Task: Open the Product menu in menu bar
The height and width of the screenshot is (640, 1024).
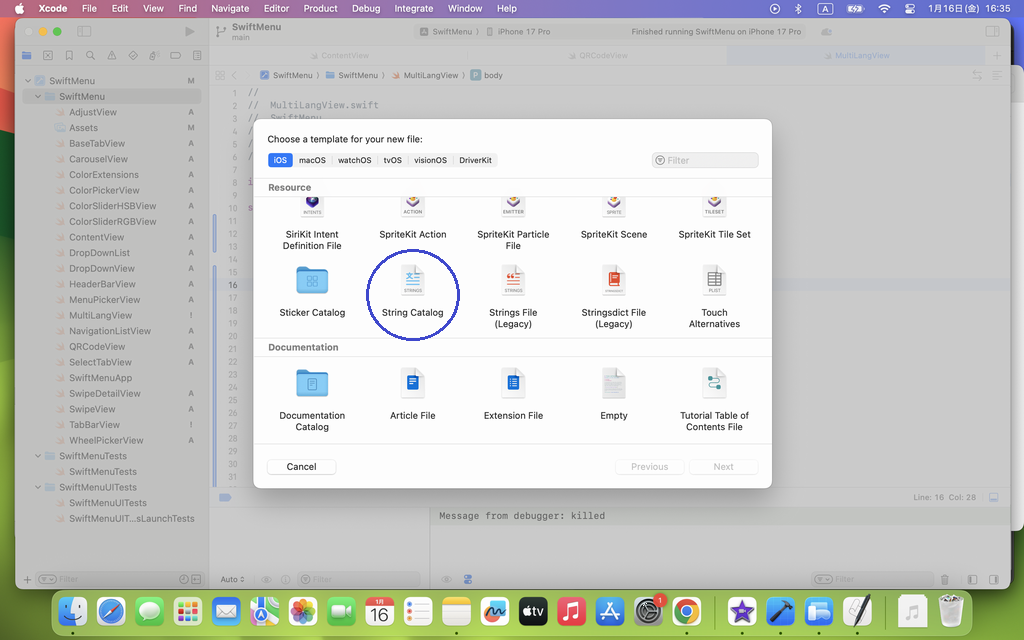Action: 320,8
